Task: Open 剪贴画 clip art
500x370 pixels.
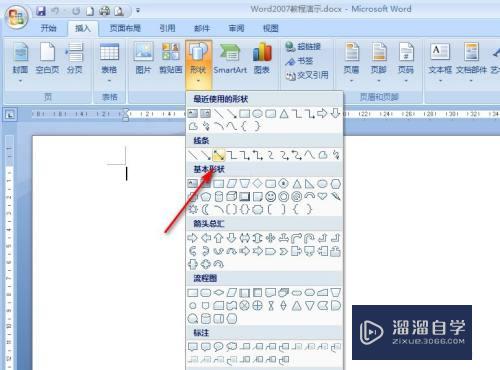Action: [171, 58]
